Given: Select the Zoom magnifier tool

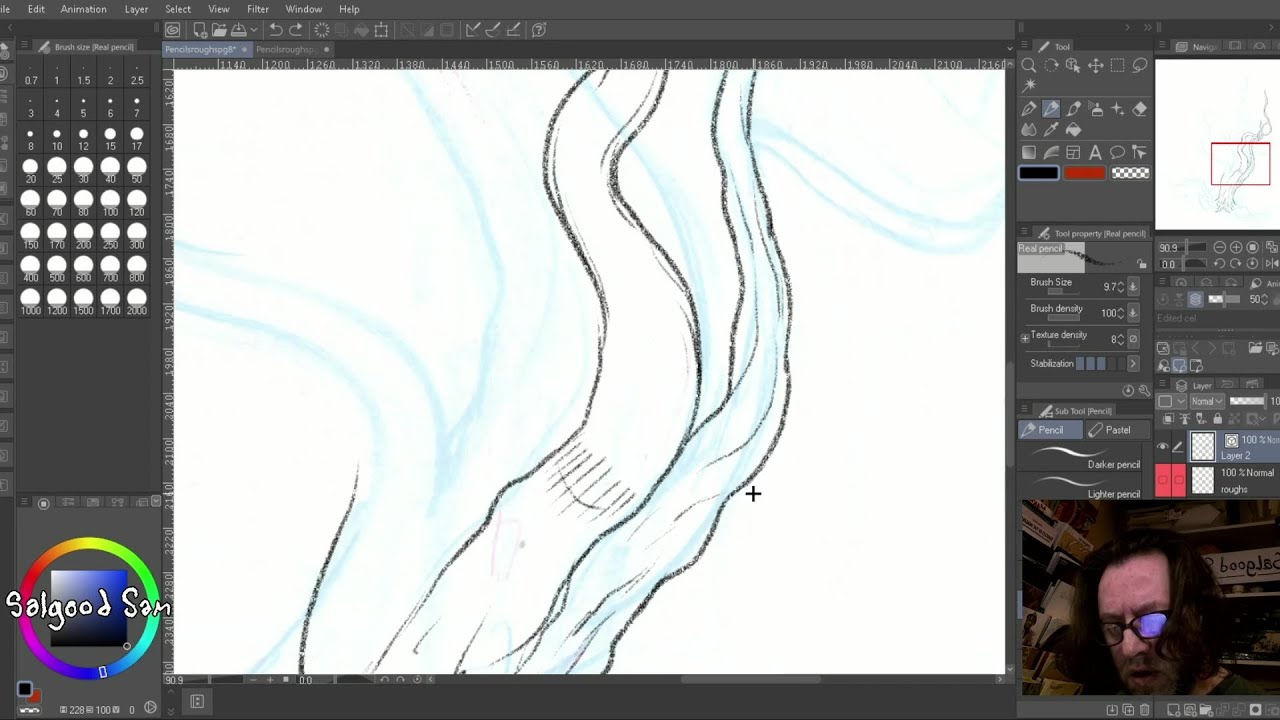Looking at the screenshot, I should (x=1029, y=66).
